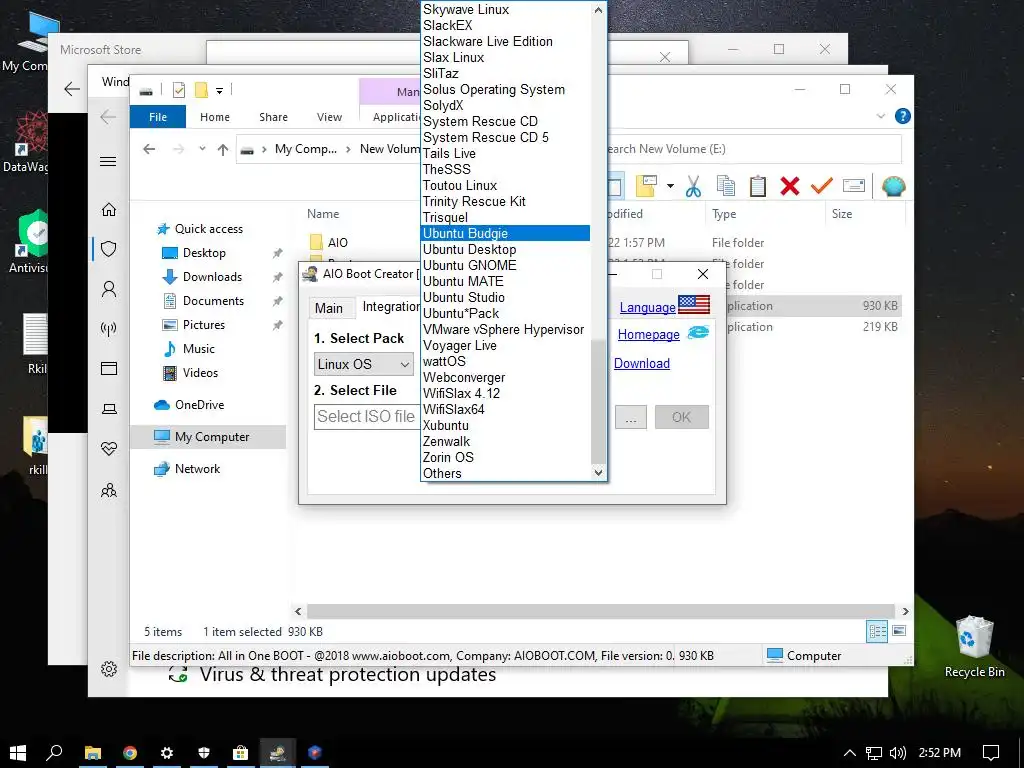Click the US flag language icon
Viewport: 1024px width, 768px height.
pyautogui.click(x=694, y=305)
